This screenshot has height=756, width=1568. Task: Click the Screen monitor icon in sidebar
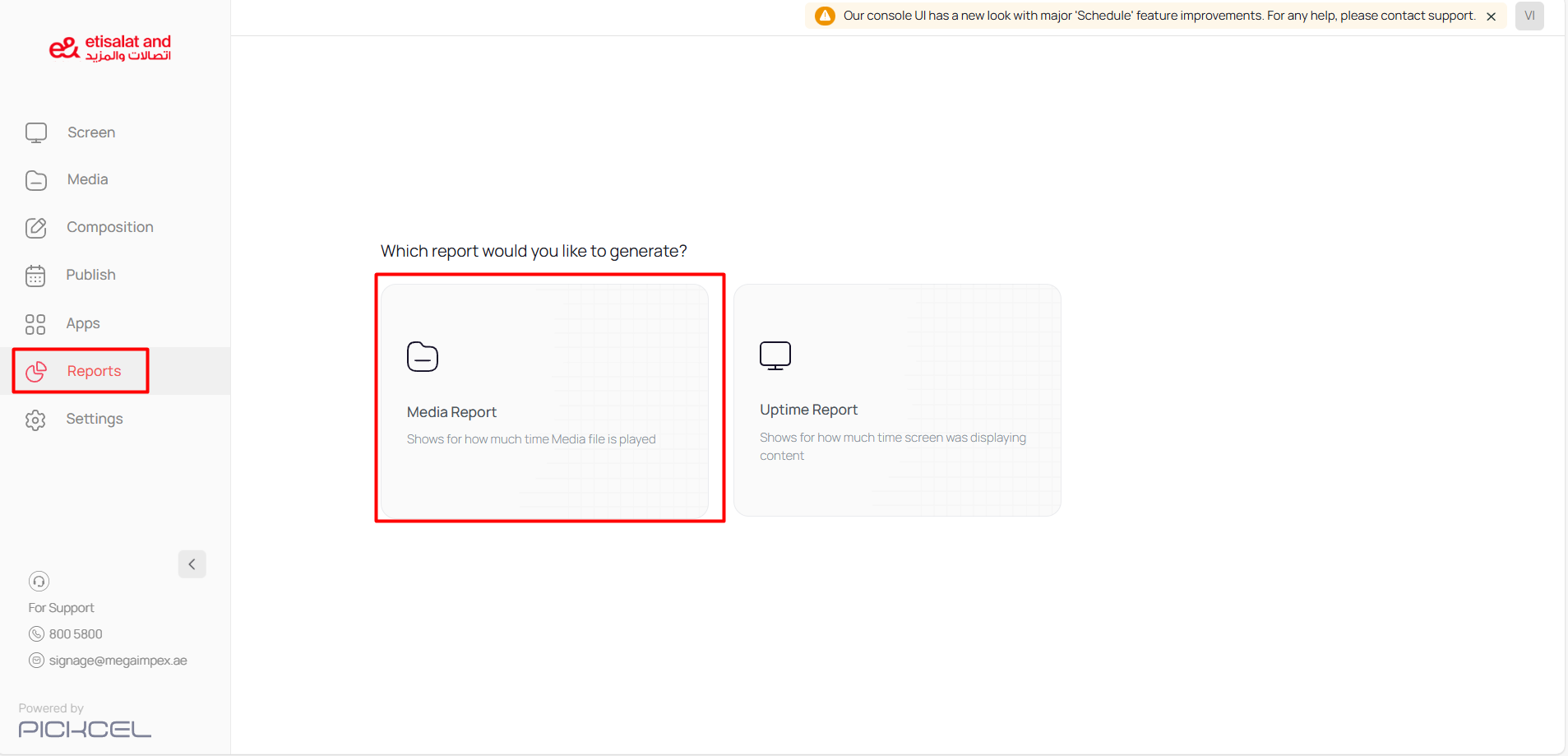click(x=36, y=132)
